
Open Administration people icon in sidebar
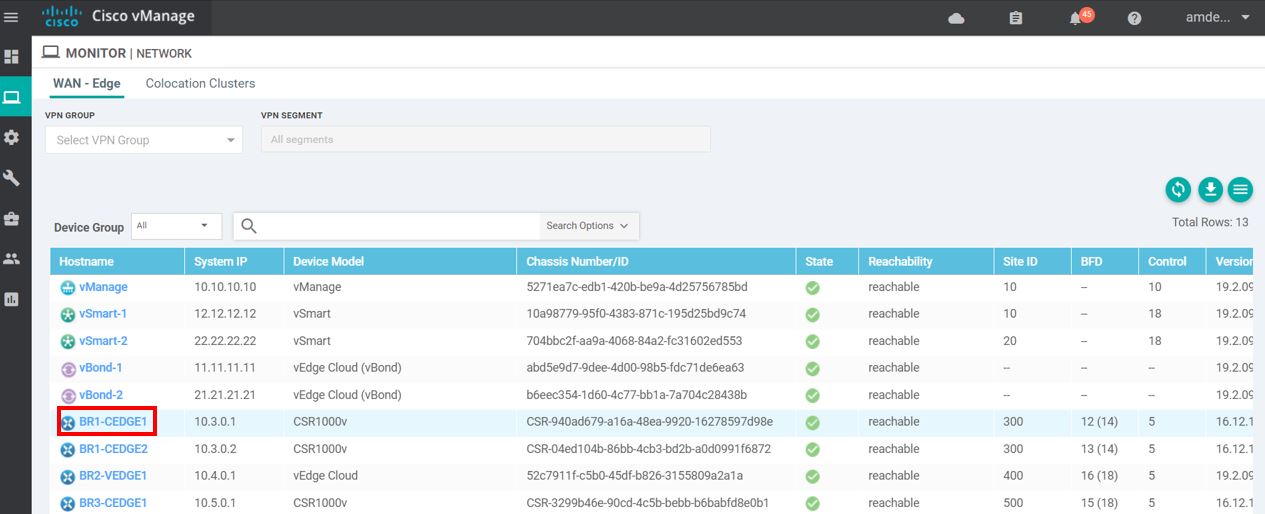coord(12,259)
